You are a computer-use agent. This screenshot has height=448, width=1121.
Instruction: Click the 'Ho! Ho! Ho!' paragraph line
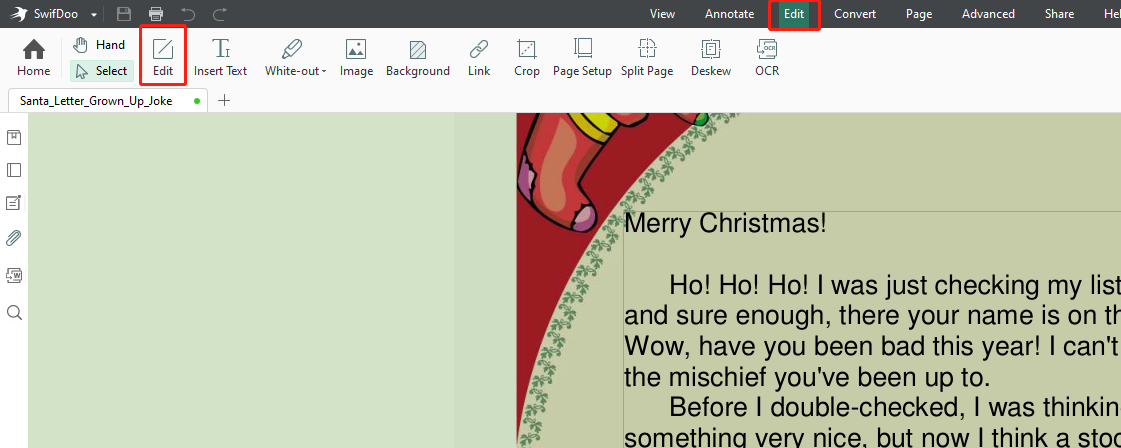tap(894, 286)
